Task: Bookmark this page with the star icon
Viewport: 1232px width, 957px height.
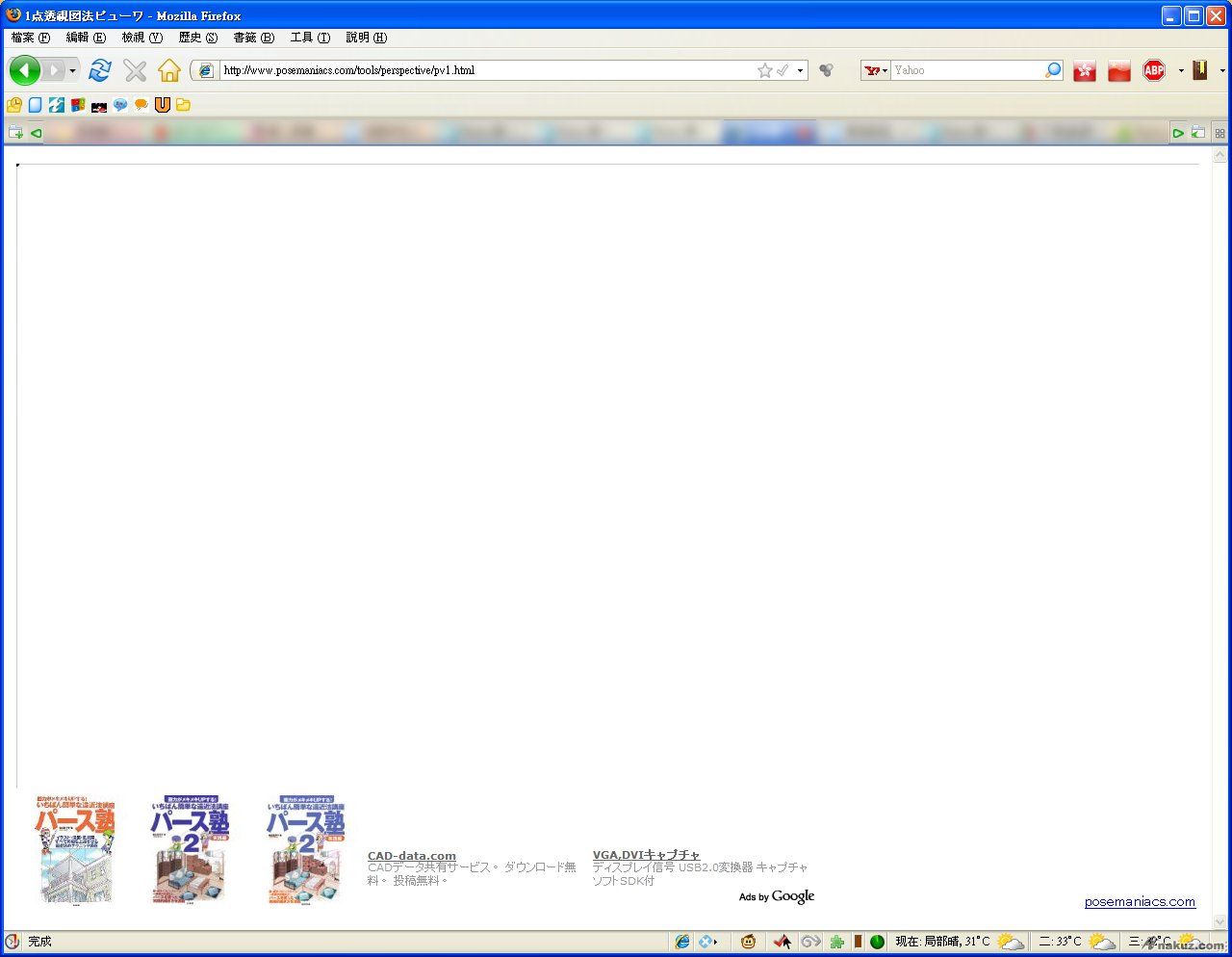Action: click(765, 70)
